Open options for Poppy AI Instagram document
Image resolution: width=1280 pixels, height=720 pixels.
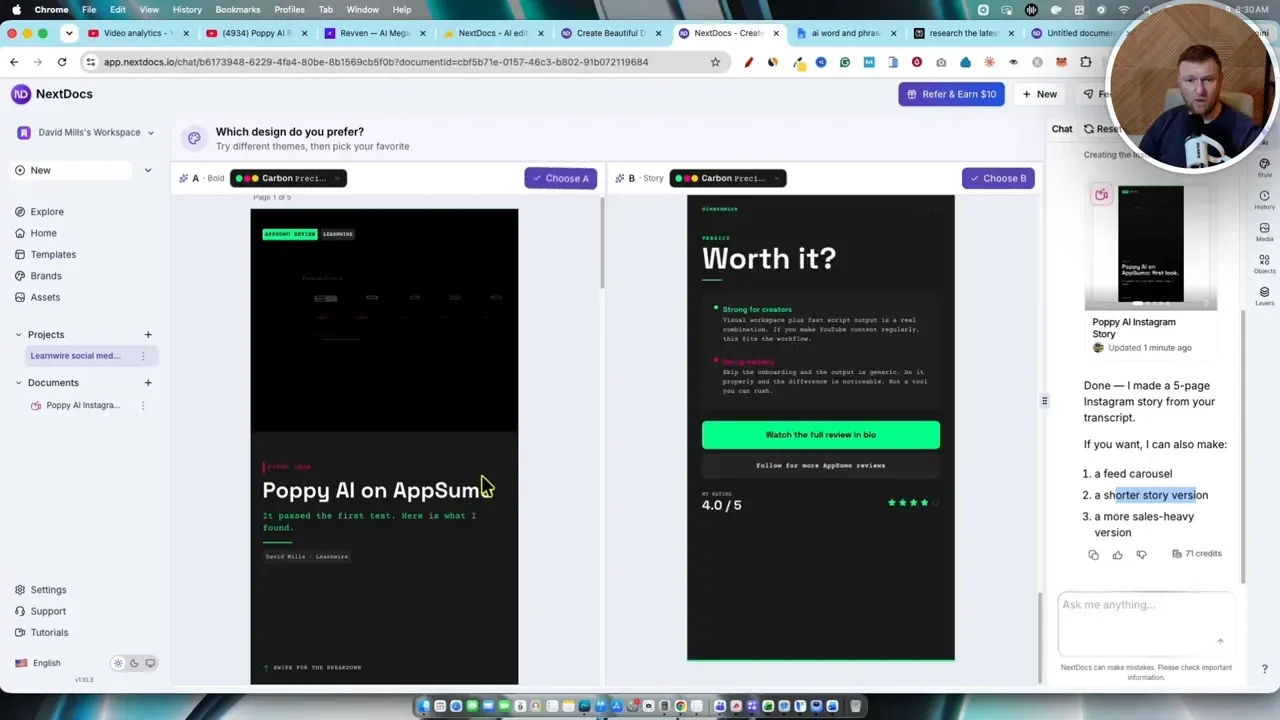click(143, 405)
